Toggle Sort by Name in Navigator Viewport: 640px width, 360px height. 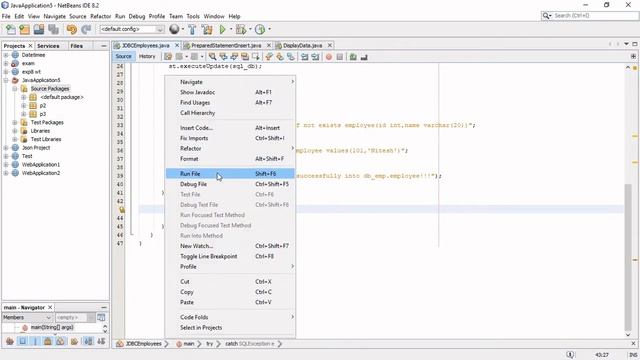coord(89,341)
